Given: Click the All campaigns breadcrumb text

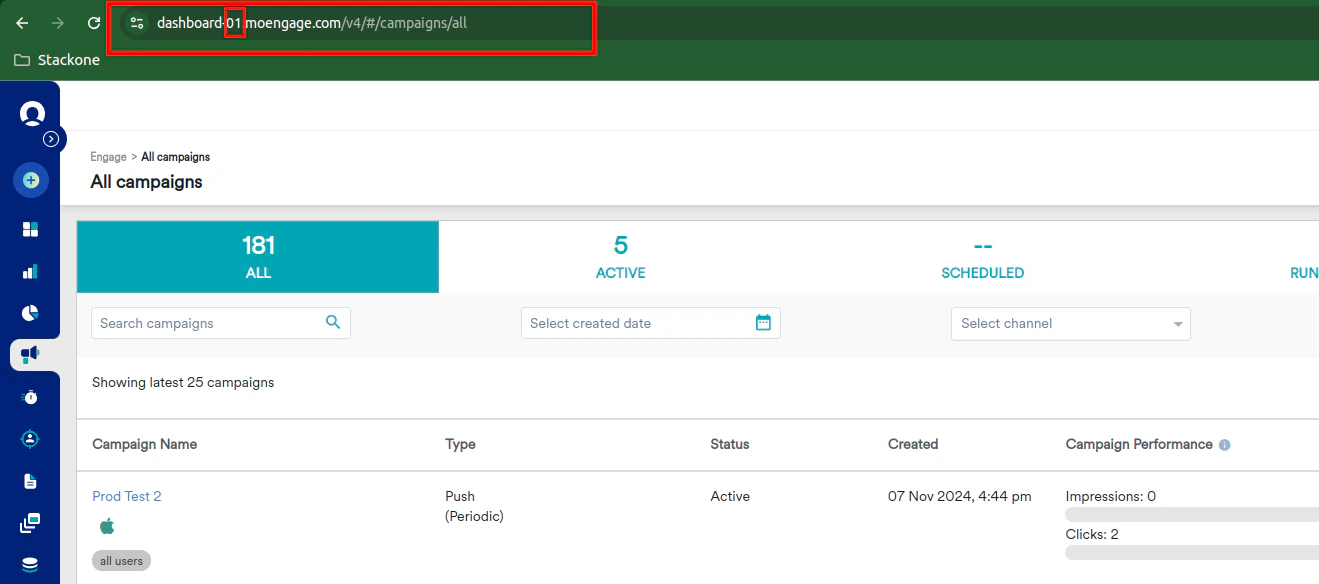Looking at the screenshot, I should (176, 157).
